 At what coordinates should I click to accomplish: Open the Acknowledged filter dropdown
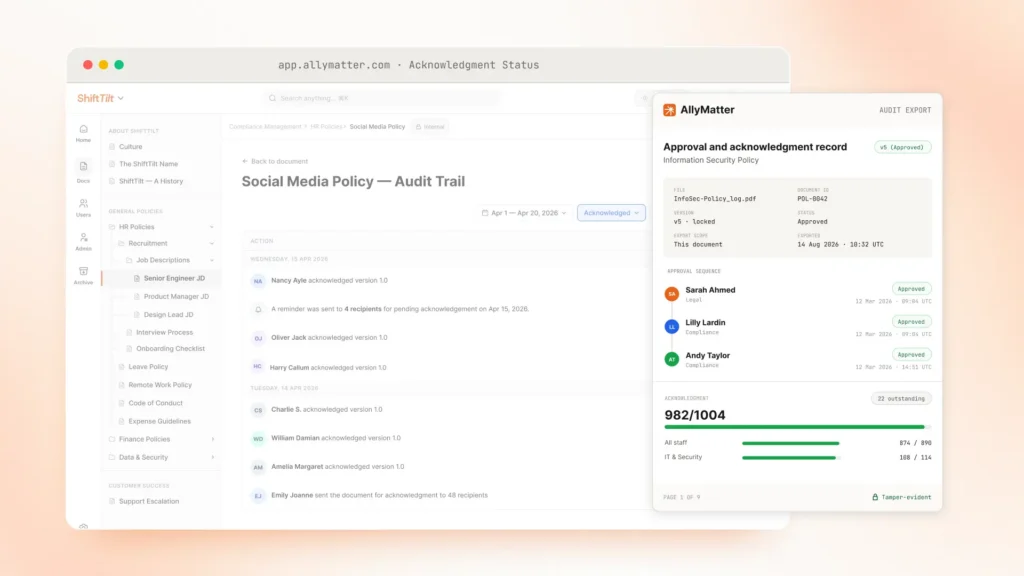point(611,213)
